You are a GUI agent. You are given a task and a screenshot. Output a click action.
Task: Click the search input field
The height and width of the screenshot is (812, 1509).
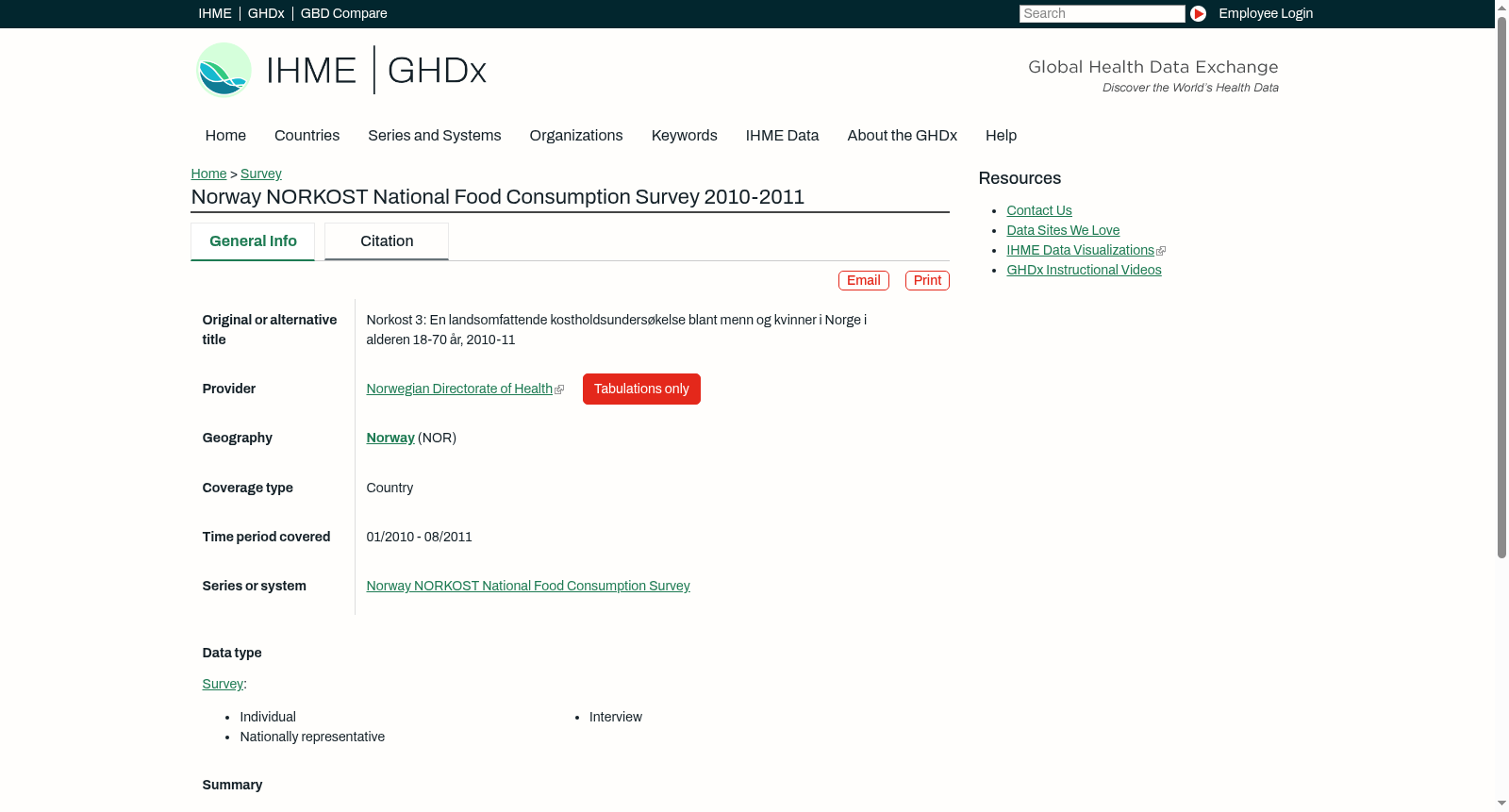(1102, 13)
